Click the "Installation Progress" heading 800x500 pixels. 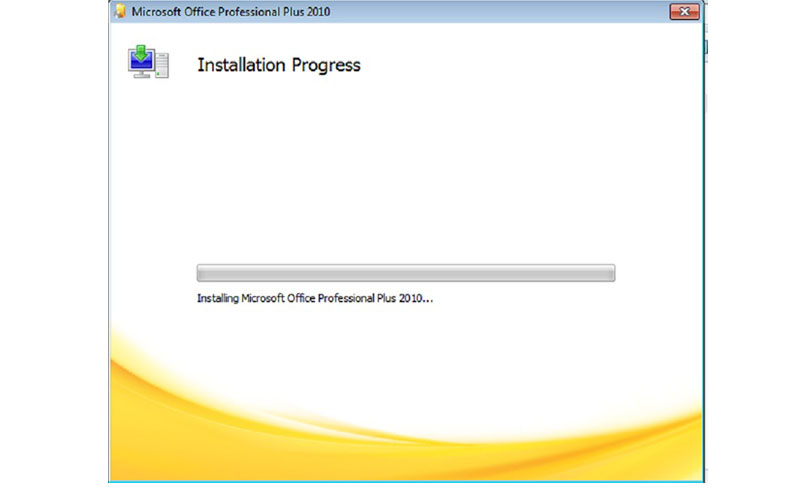(x=279, y=65)
